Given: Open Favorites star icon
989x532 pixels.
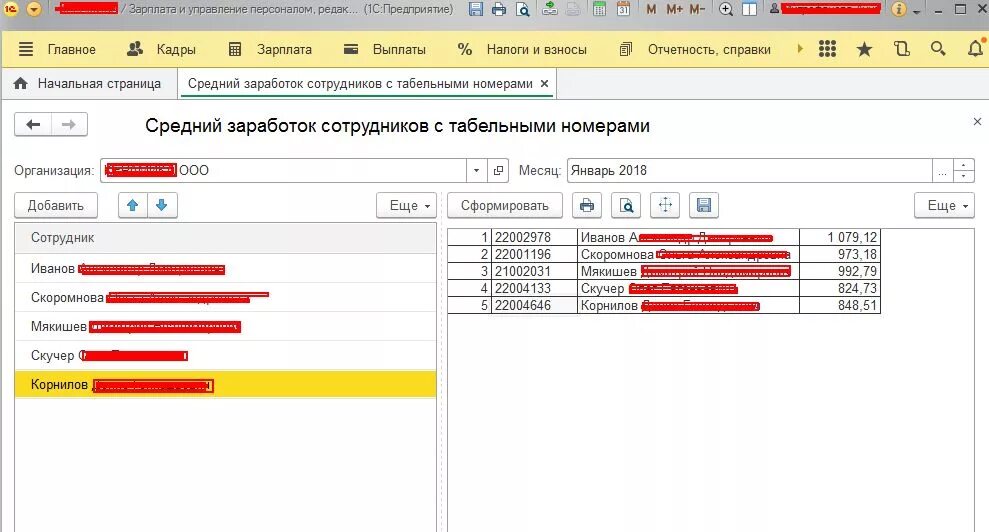Looking at the screenshot, I should click(864, 49).
